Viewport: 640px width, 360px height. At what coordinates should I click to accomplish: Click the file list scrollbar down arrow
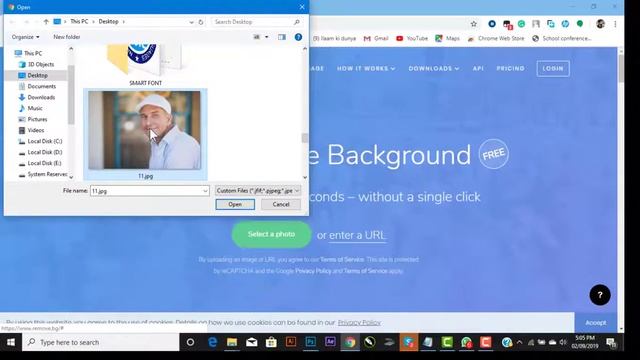click(x=305, y=177)
